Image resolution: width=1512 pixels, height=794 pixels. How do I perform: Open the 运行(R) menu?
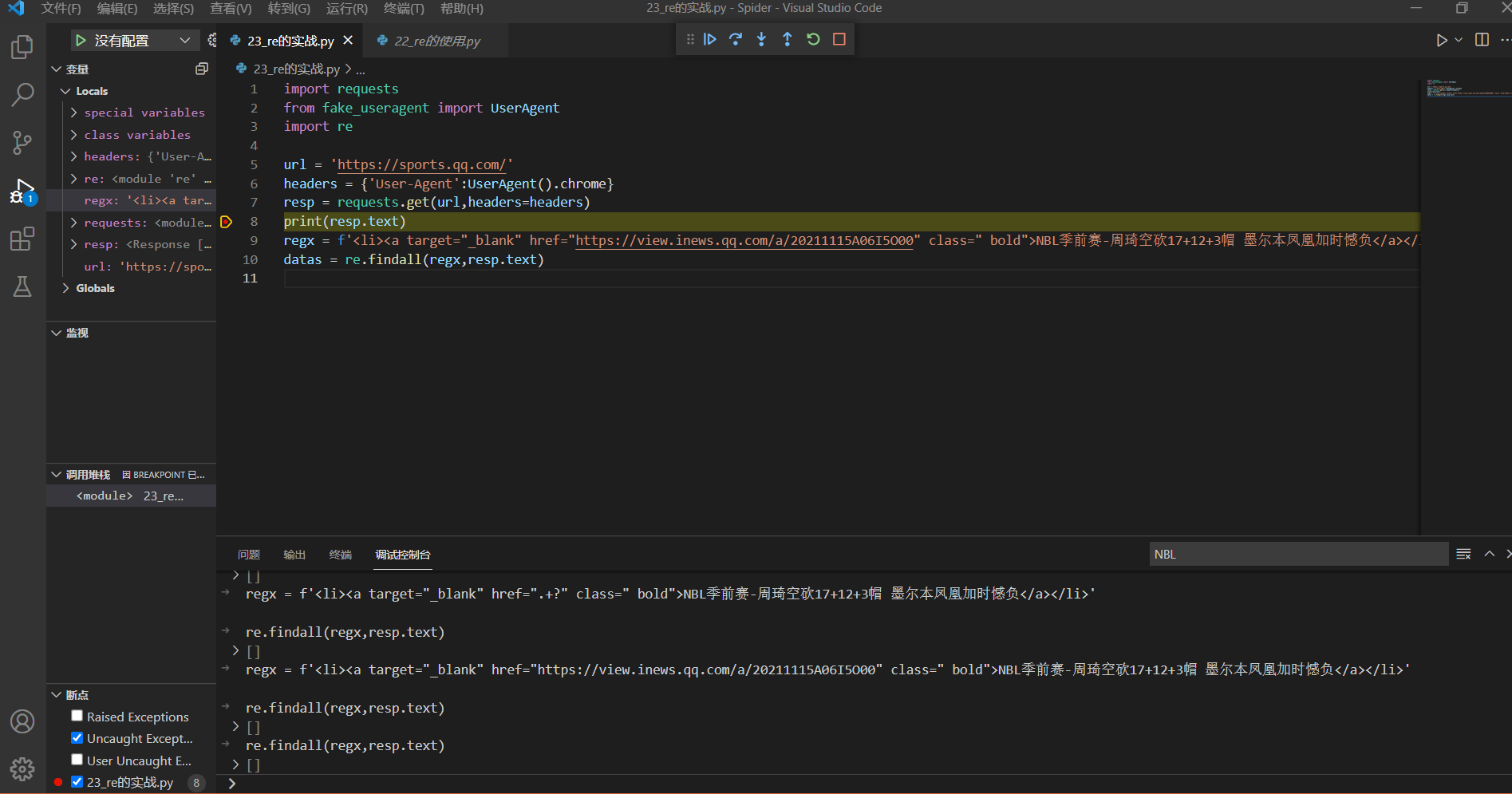pyautogui.click(x=347, y=9)
